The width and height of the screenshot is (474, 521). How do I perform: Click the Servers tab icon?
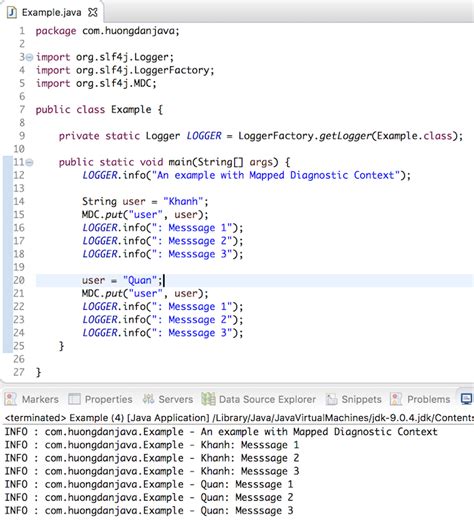point(148,399)
